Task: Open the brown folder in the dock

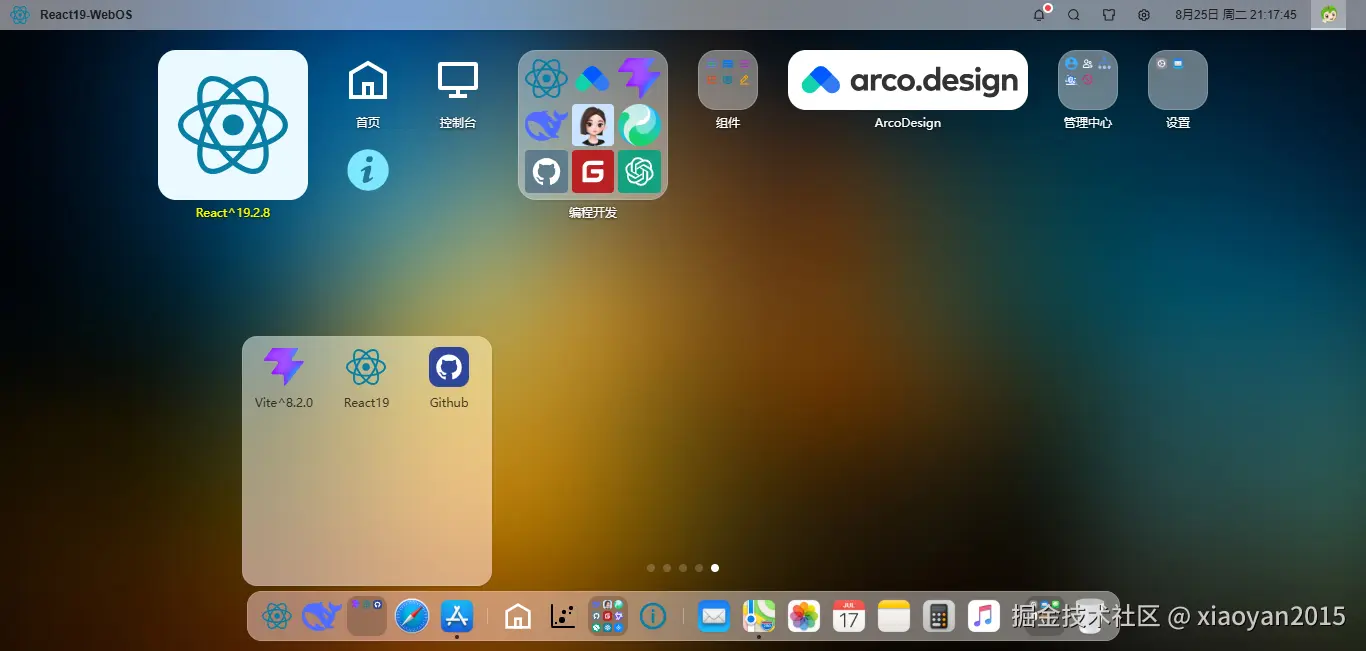Action: tap(367, 616)
